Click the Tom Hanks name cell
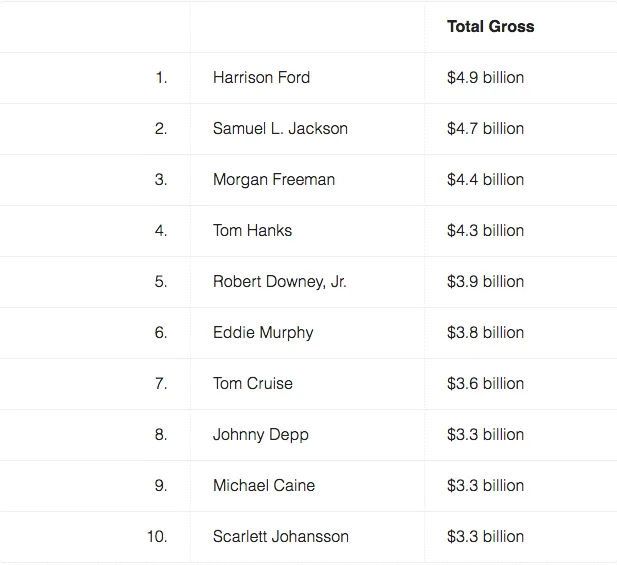 click(x=252, y=231)
